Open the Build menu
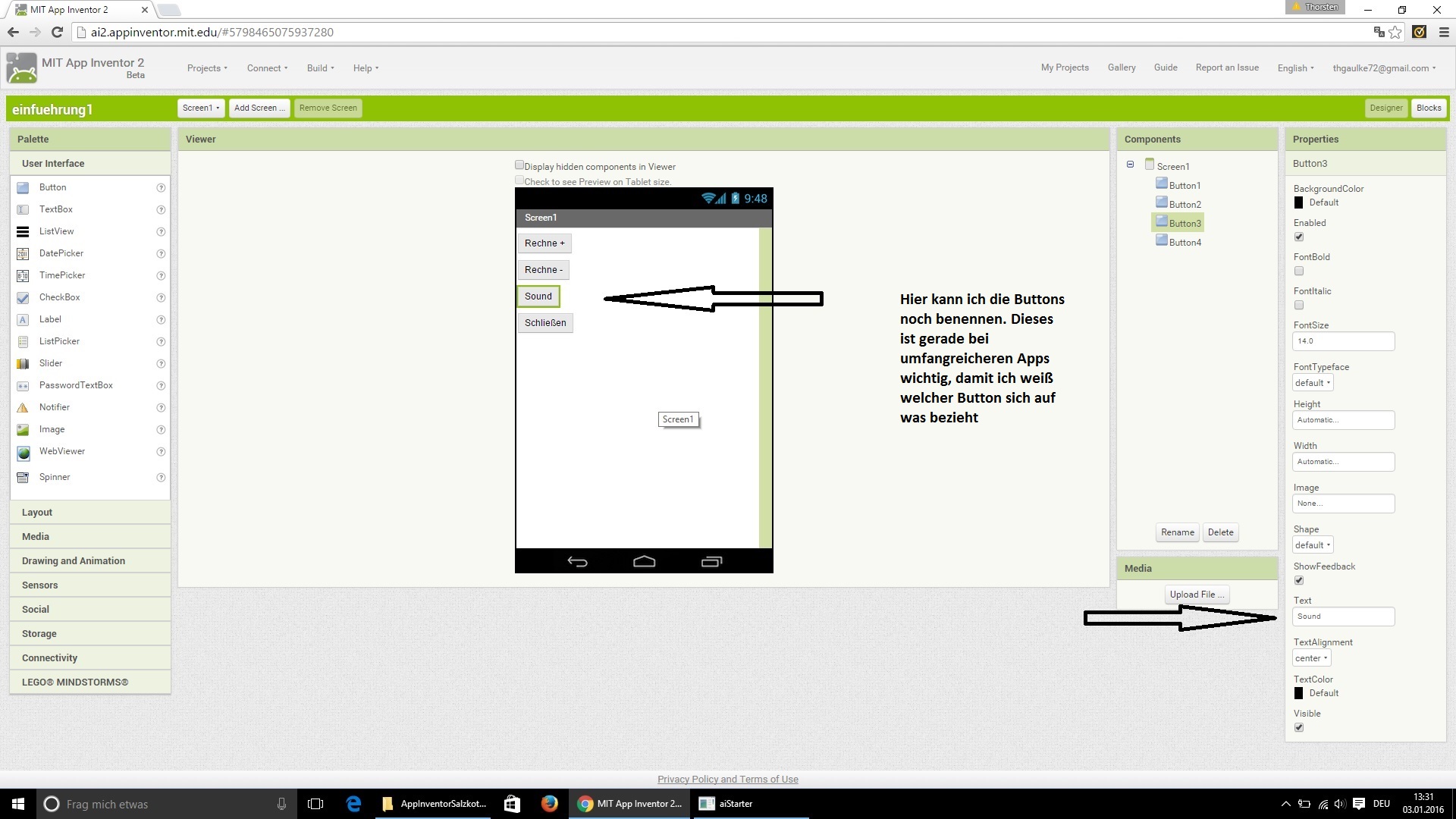Screen dimensions: 1456x819 (x=320, y=68)
